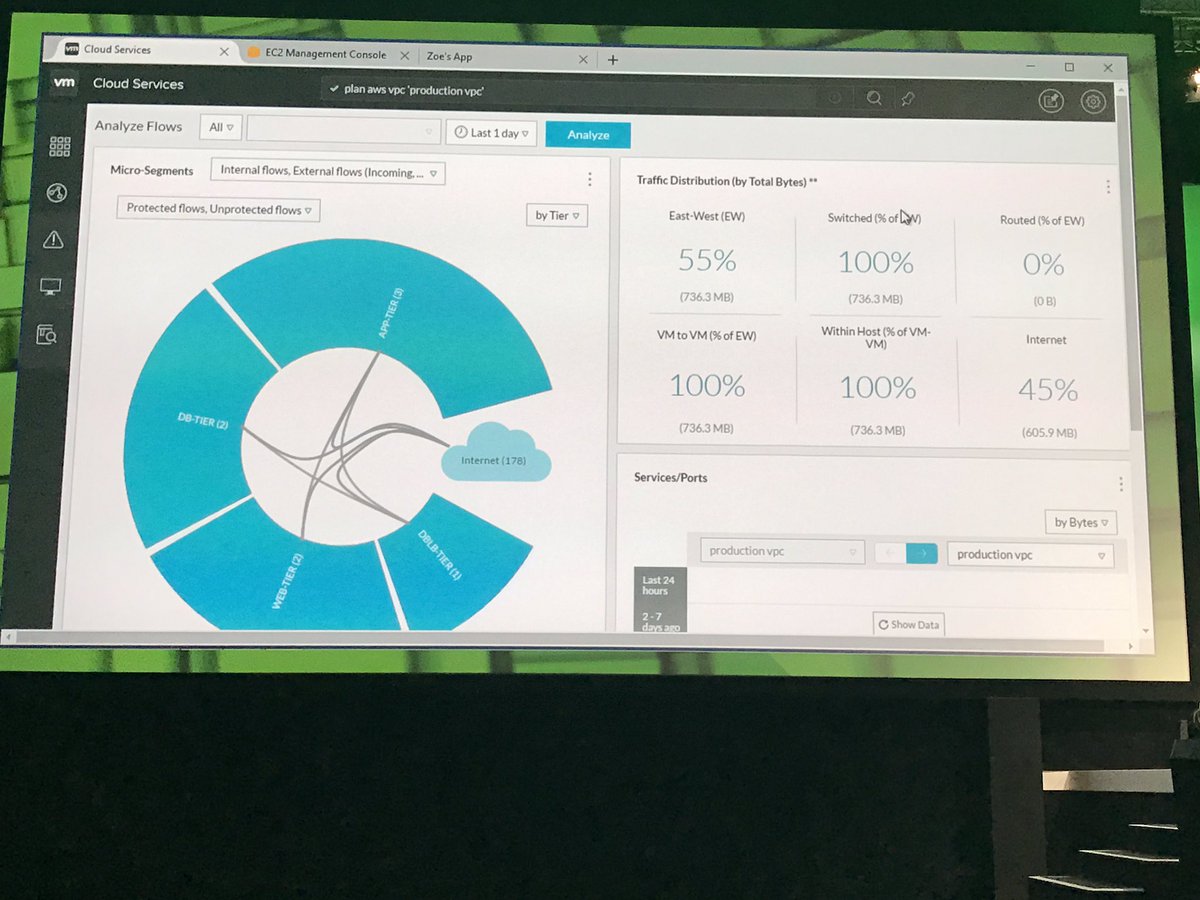Click the blue right arrow direction toggle
Image resolution: width=1200 pixels, height=900 pixels.
pos(922,554)
